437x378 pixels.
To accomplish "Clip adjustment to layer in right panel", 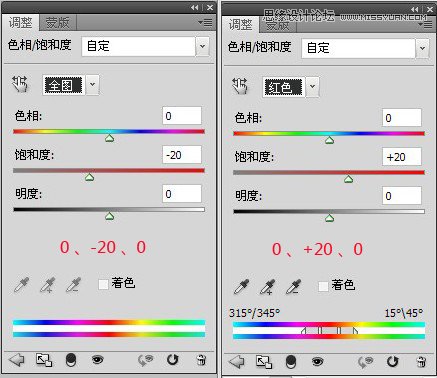I will (291, 362).
